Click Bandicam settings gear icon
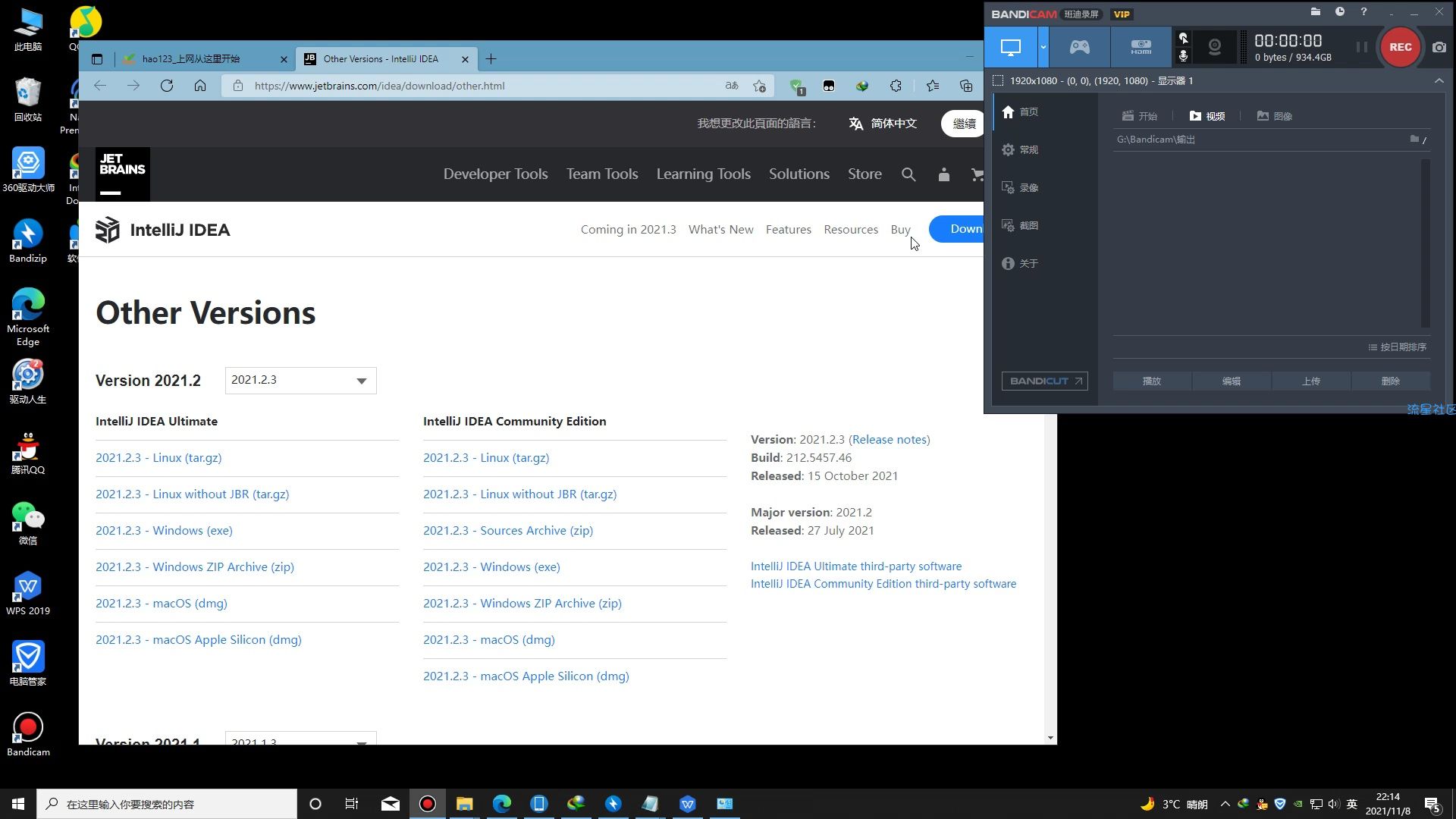The width and height of the screenshot is (1456, 819). [x=1009, y=149]
